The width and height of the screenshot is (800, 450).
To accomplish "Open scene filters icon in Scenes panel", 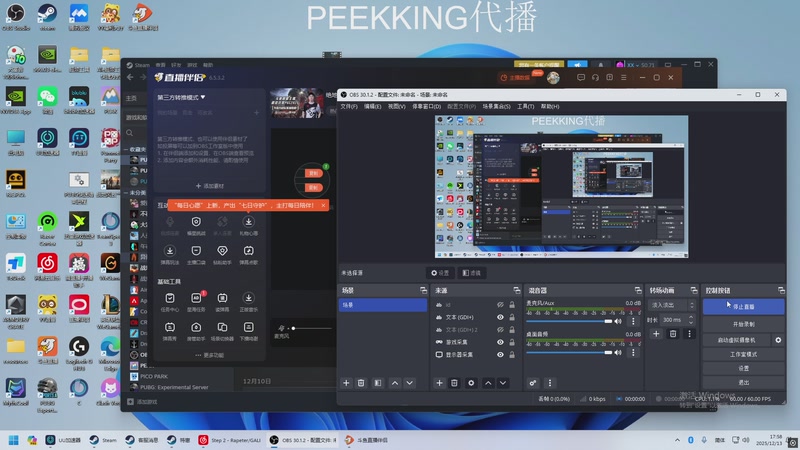I will [x=378, y=383].
